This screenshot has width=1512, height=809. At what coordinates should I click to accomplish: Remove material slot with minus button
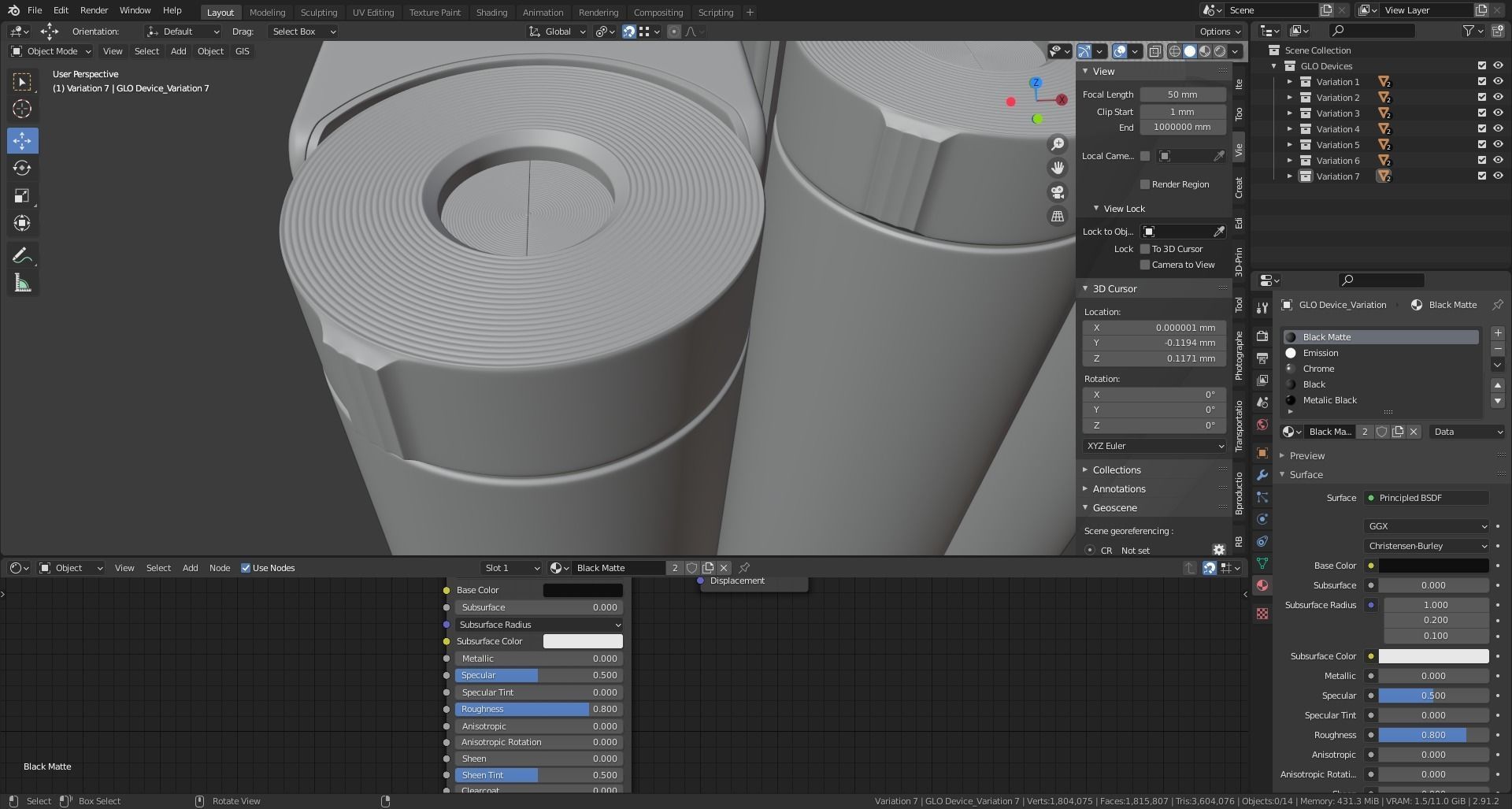[1498, 349]
